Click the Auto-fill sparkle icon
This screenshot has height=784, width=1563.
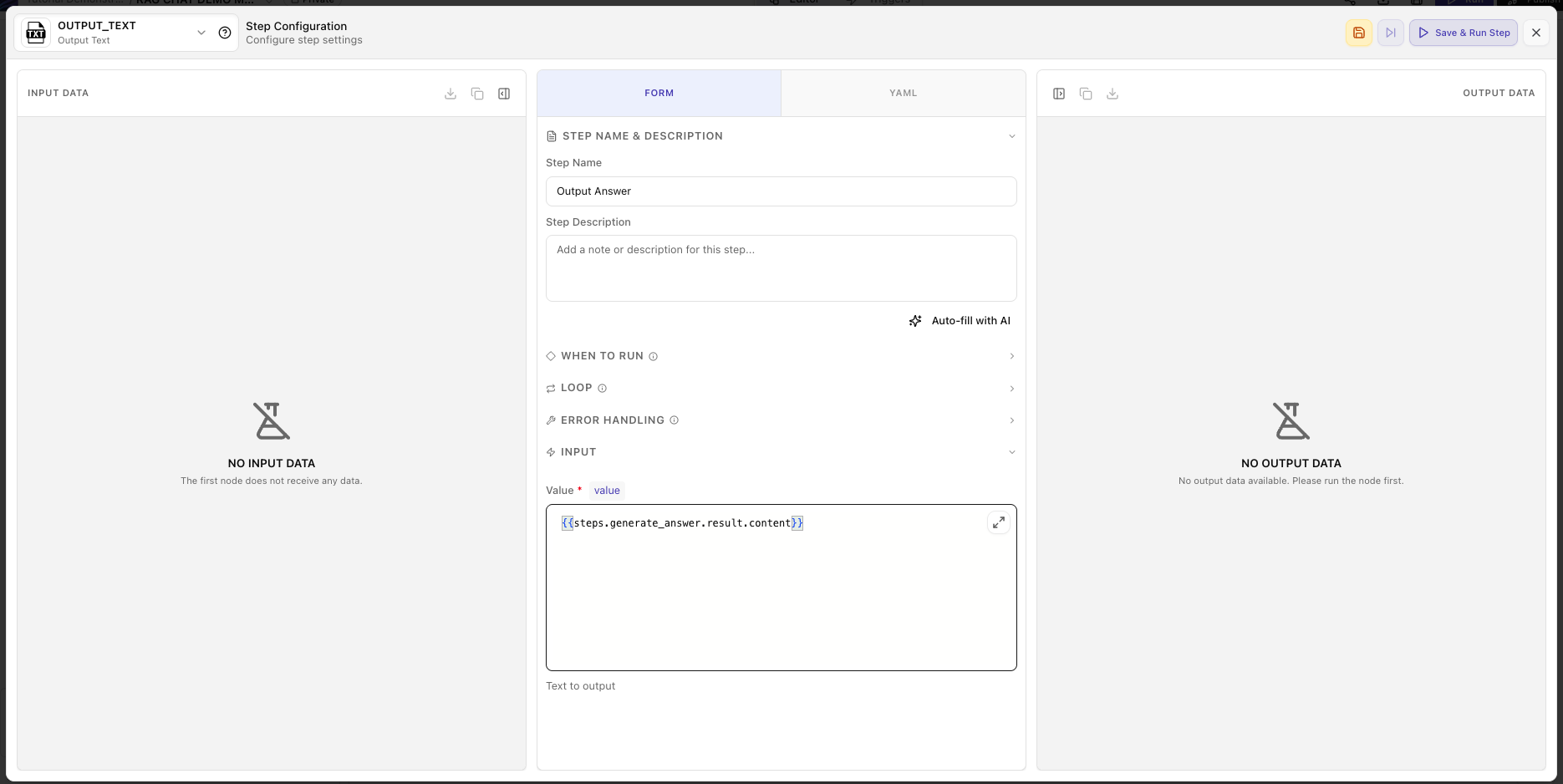[915, 321]
